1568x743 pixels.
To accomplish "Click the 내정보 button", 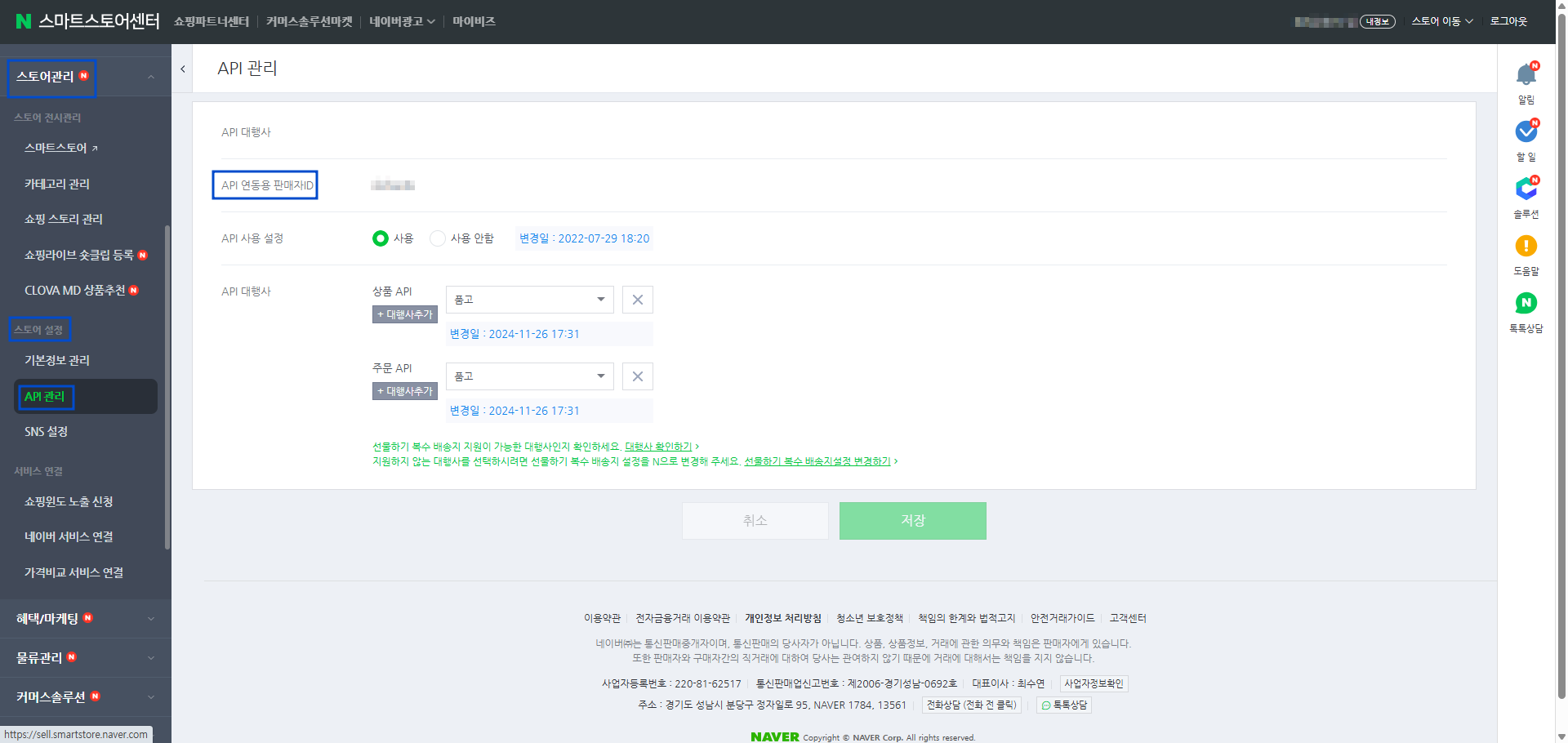I will [x=1377, y=22].
